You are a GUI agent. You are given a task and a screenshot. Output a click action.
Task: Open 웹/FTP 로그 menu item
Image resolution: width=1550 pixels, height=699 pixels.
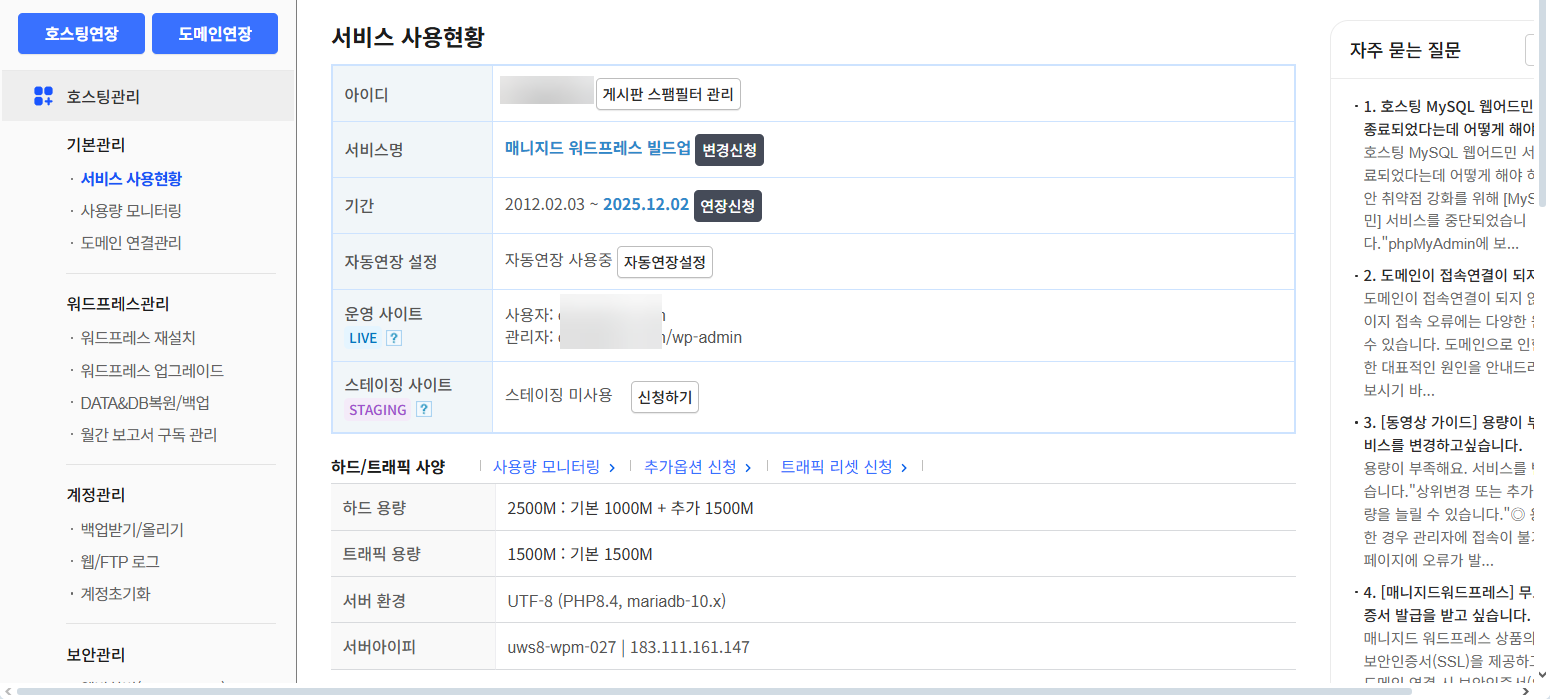(x=120, y=562)
